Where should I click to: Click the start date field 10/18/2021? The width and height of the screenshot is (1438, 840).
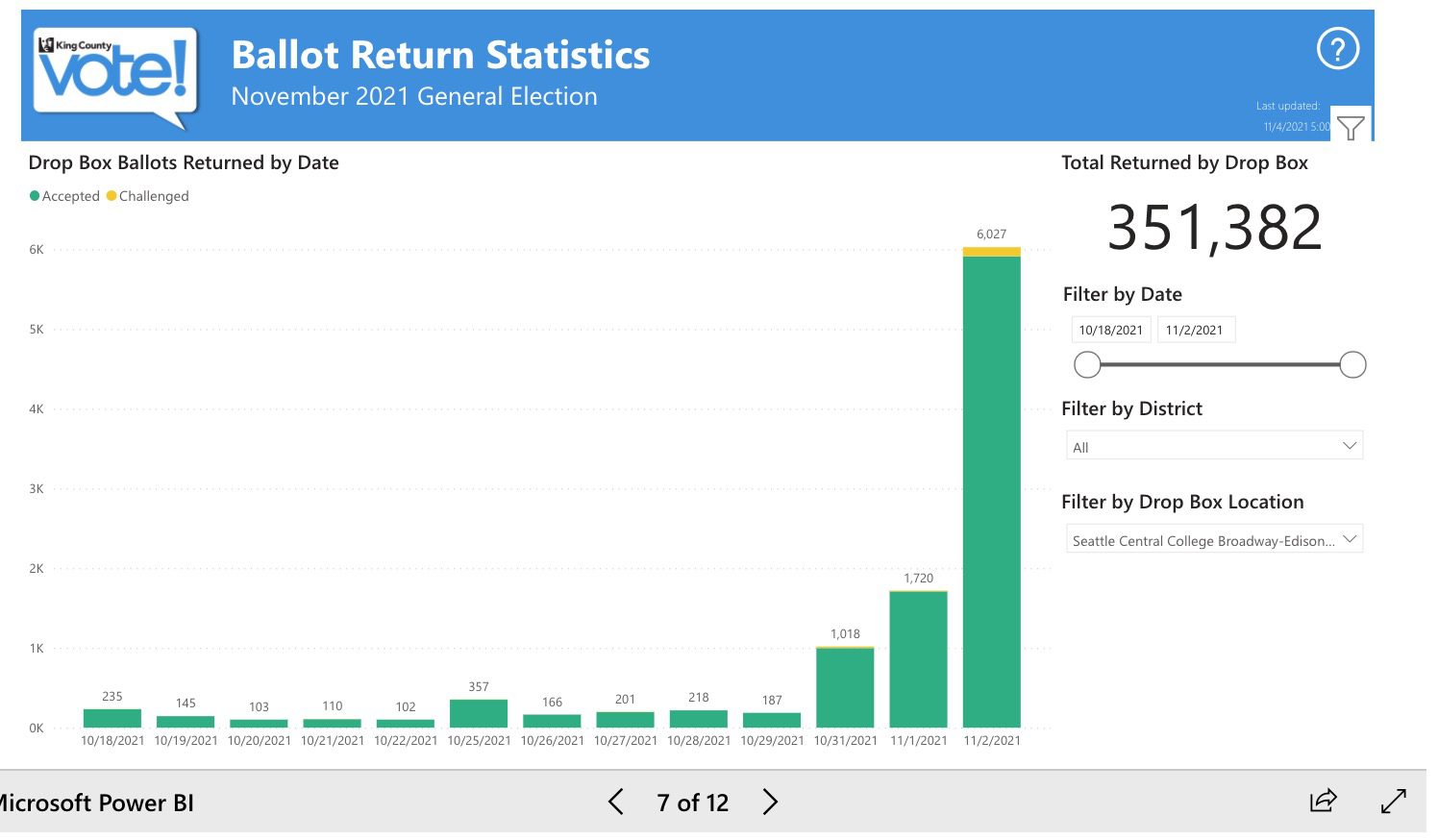pyautogui.click(x=1110, y=330)
